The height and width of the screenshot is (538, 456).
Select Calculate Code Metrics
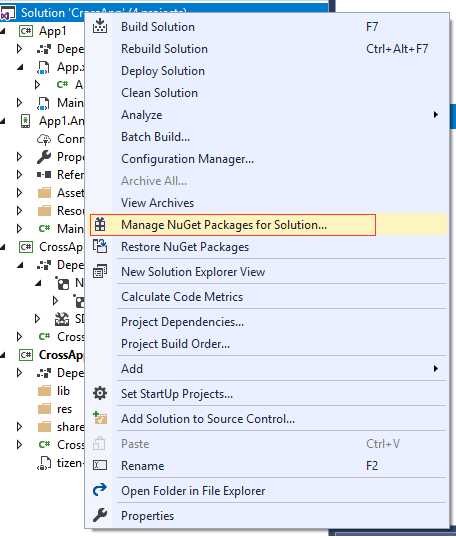182,297
